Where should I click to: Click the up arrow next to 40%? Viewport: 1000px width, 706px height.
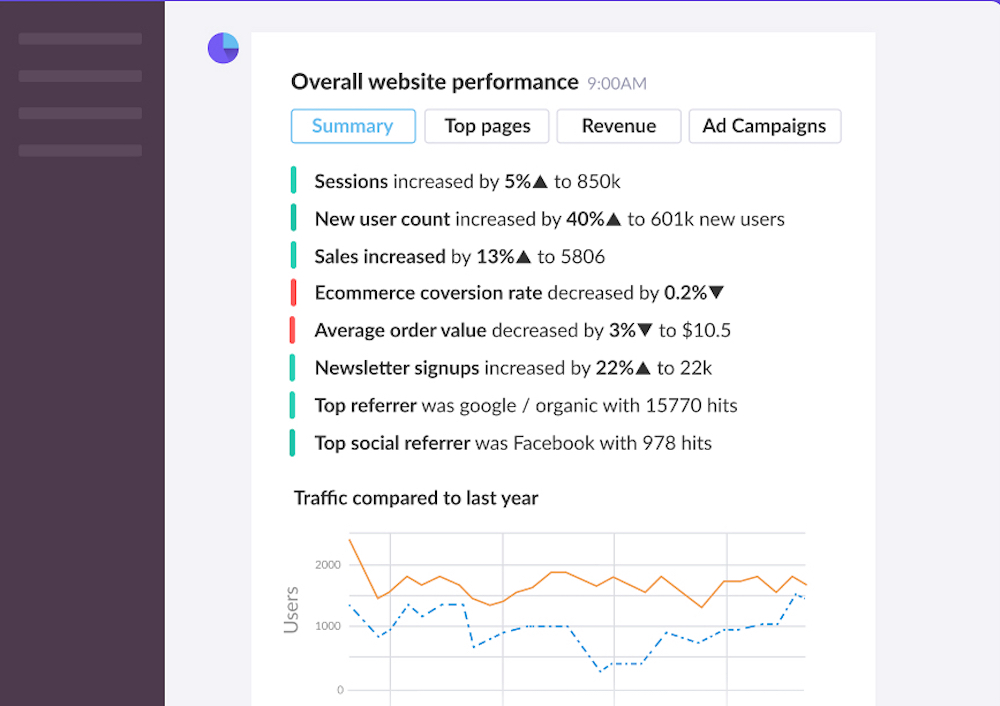(614, 219)
